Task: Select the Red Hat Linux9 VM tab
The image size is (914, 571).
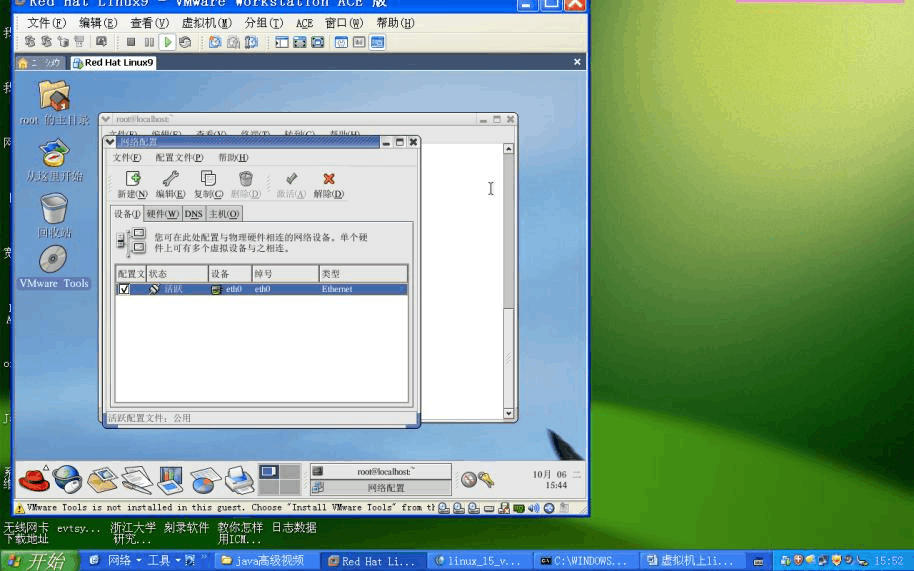Action: click(x=113, y=62)
